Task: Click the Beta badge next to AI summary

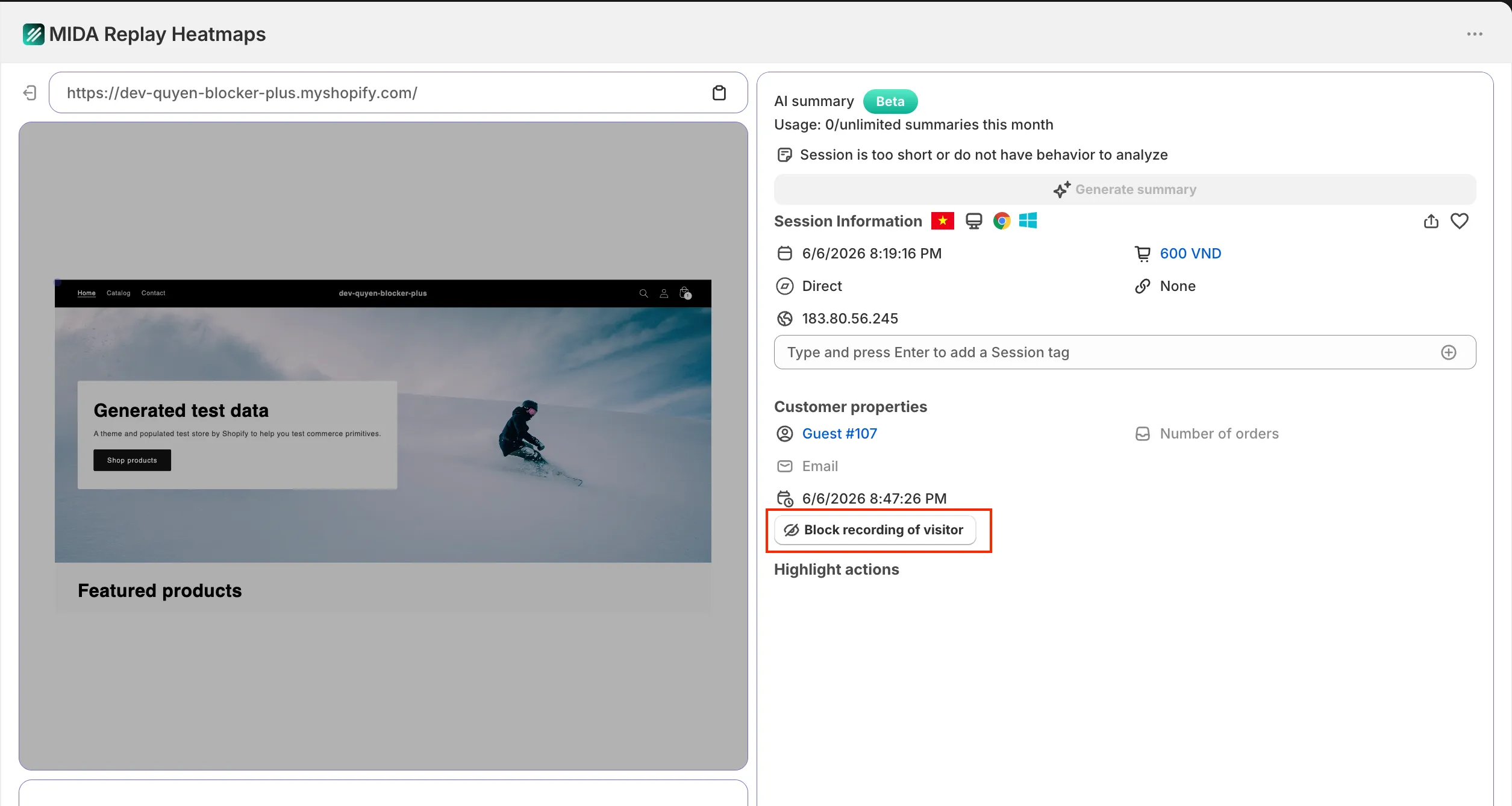Action: click(x=890, y=101)
